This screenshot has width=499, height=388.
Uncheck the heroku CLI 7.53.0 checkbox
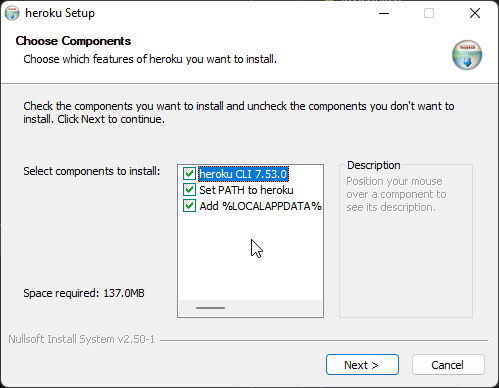(x=189, y=174)
